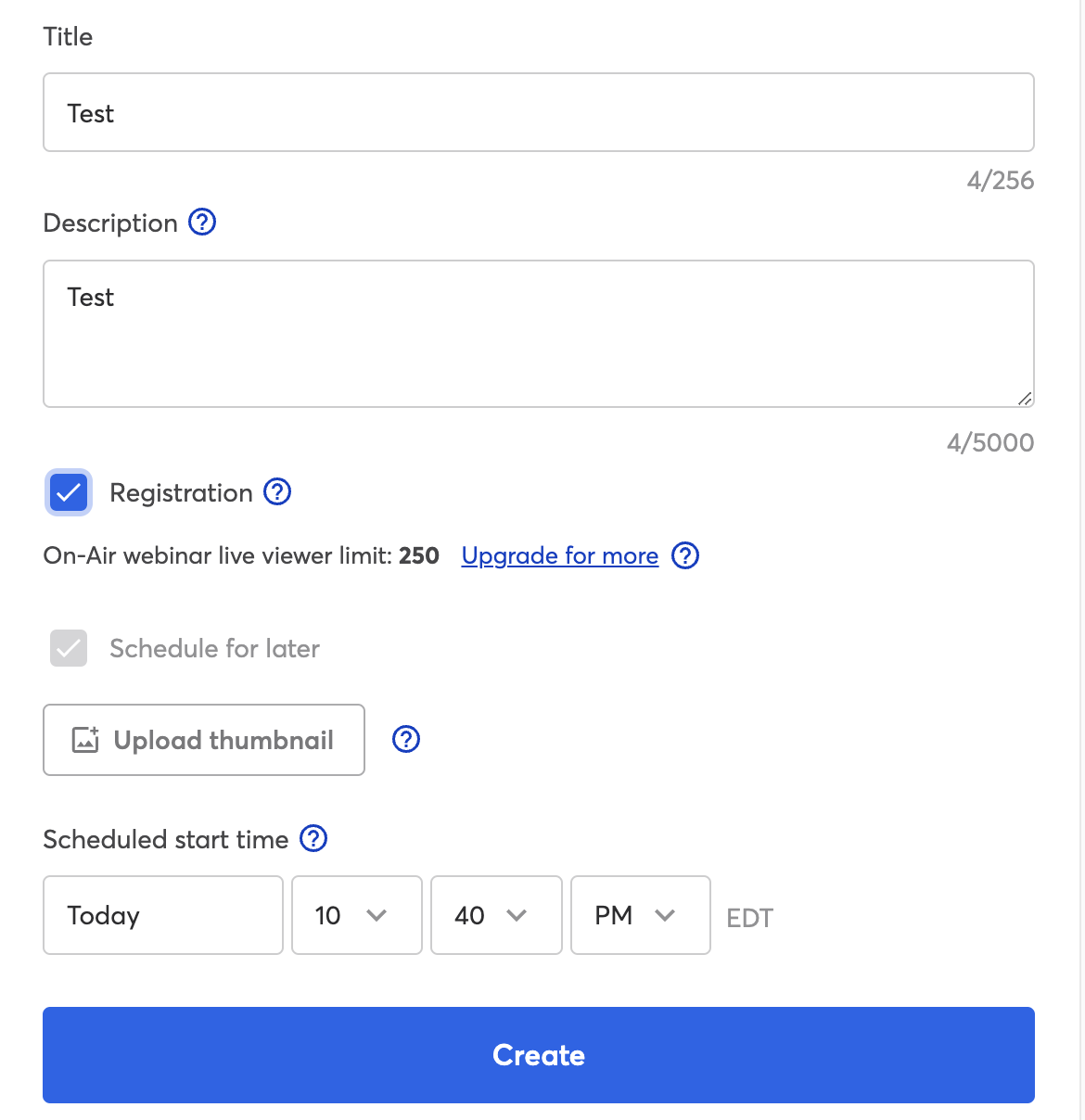Open the Today date picker field
This screenshot has height=1120, width=1085.
pyautogui.click(x=162, y=915)
